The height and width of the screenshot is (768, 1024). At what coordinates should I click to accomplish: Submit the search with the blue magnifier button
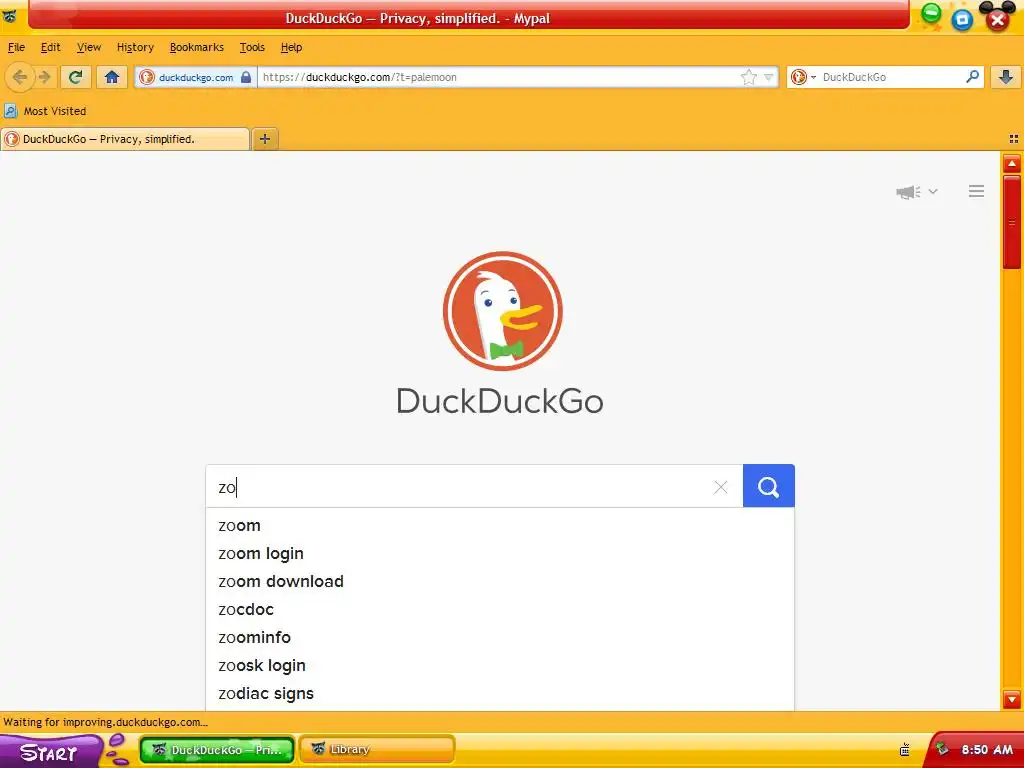tap(769, 487)
